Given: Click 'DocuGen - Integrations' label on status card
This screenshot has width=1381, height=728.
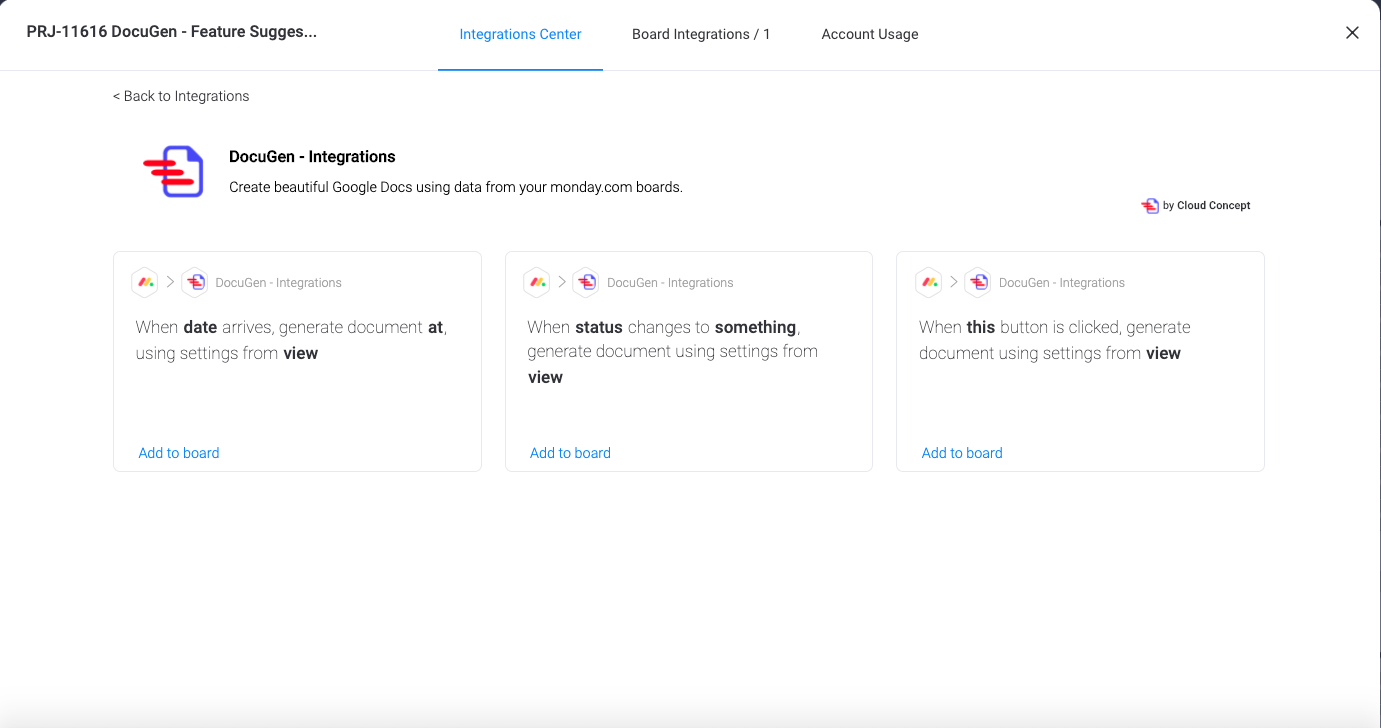Looking at the screenshot, I should click(x=670, y=283).
